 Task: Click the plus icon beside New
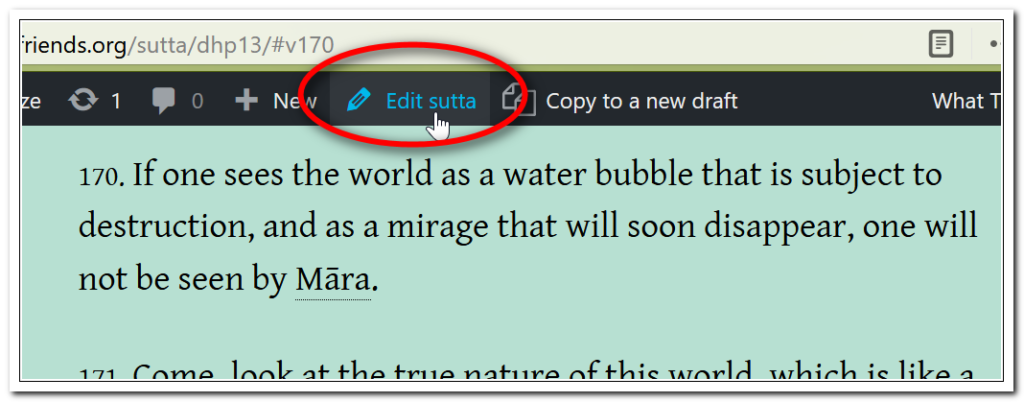[246, 100]
